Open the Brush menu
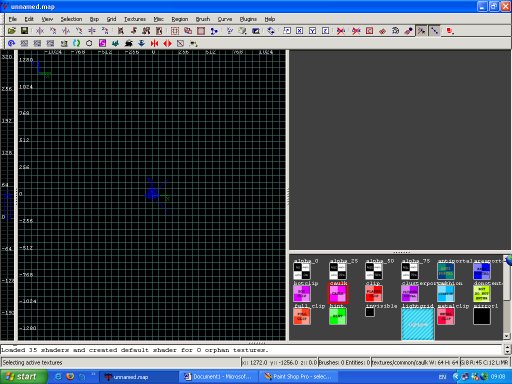The image size is (512, 384). pos(203,19)
